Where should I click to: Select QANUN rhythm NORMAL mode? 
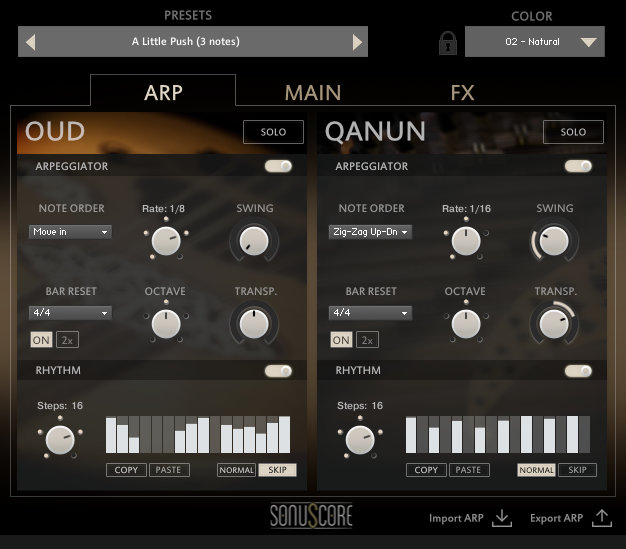[536, 470]
